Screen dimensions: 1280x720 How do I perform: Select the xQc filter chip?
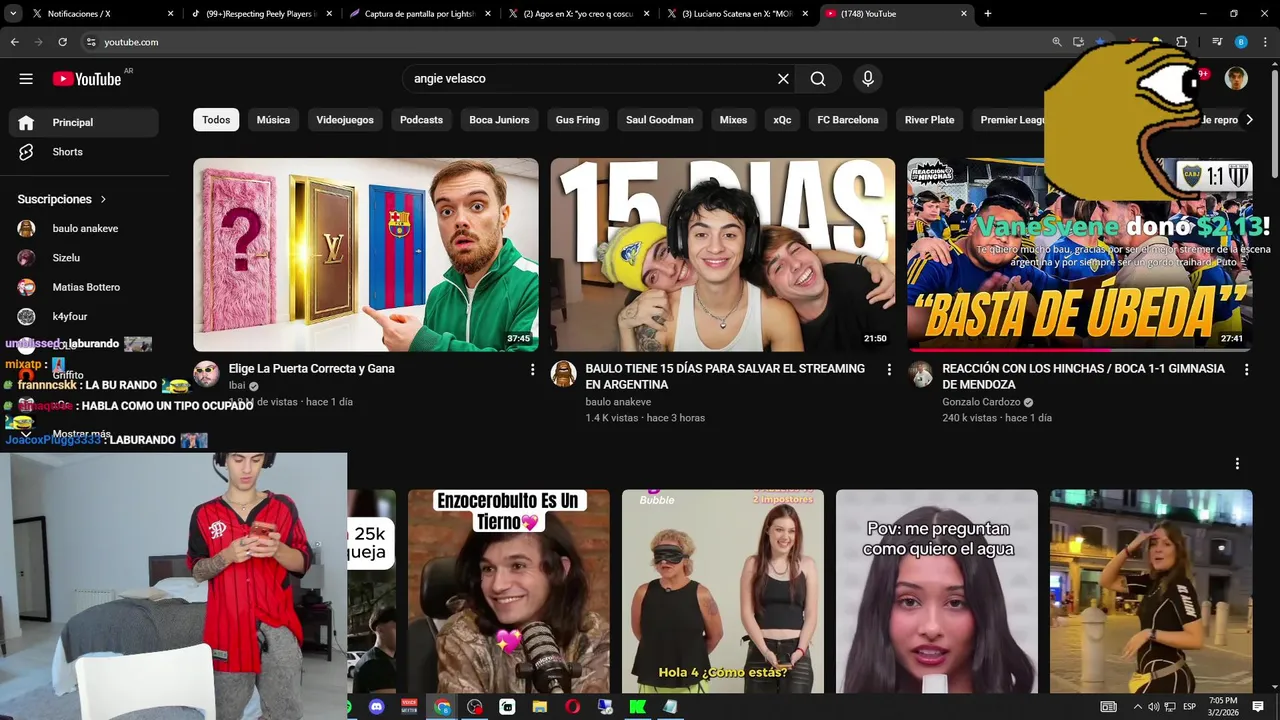tap(782, 120)
